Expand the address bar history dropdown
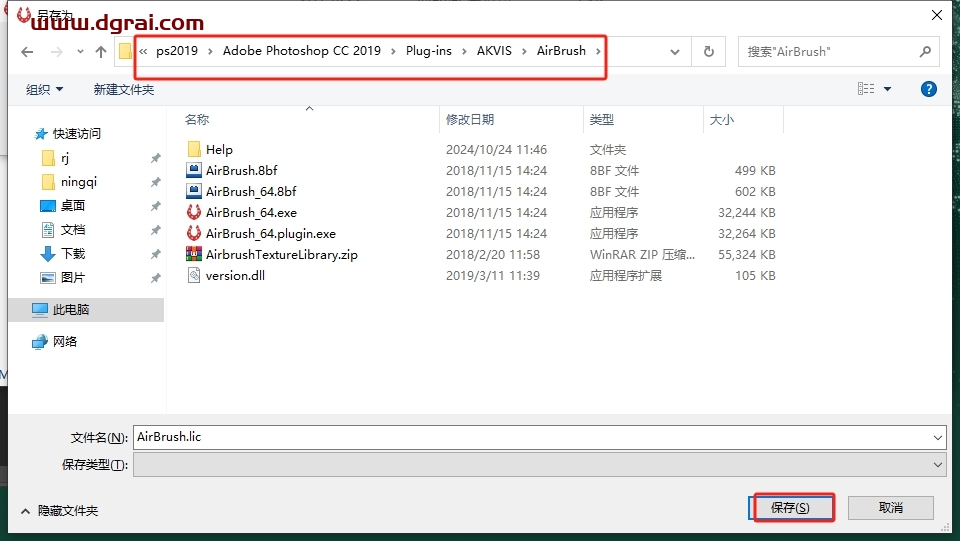 (675, 52)
